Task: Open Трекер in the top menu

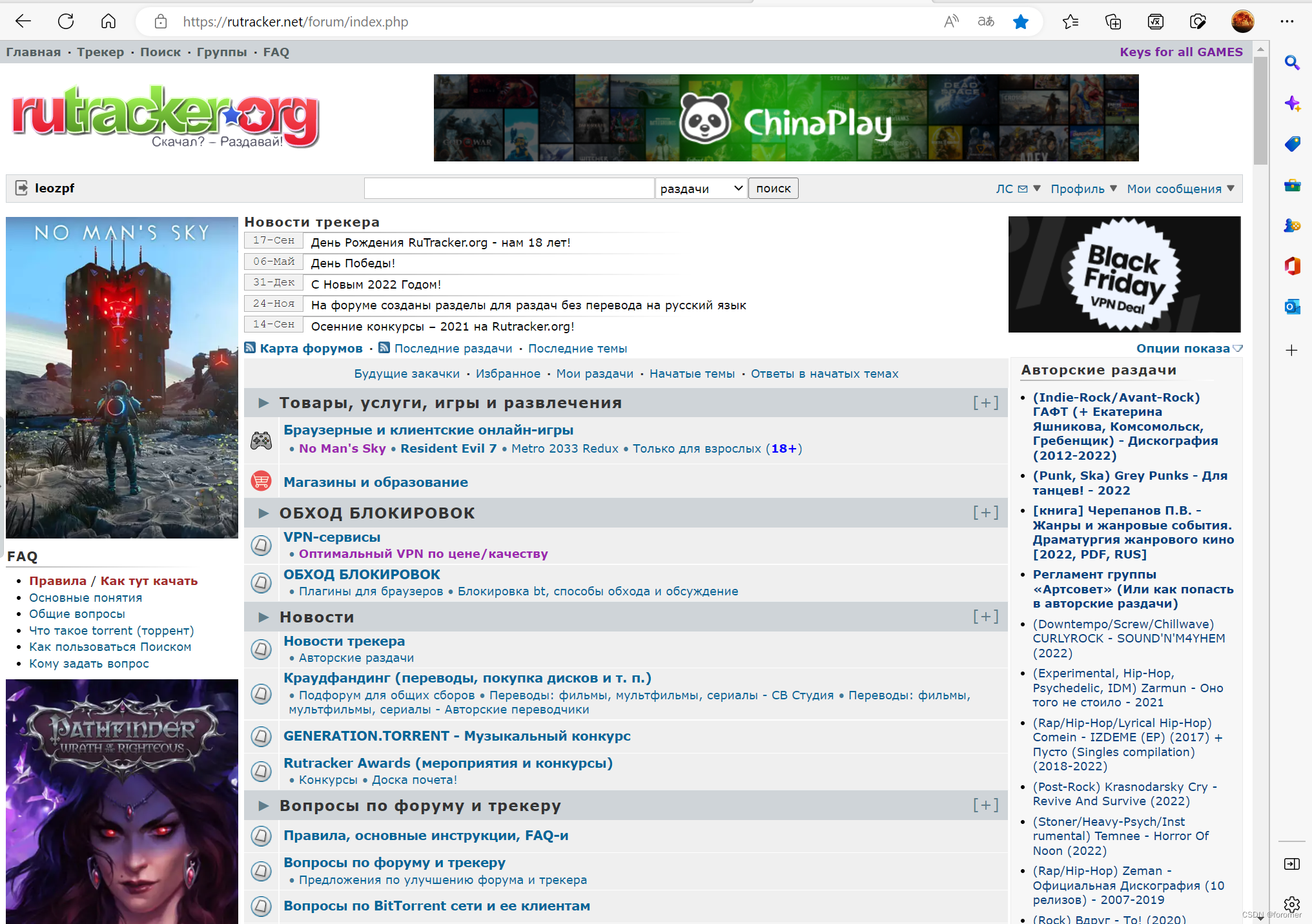Action: [101, 52]
